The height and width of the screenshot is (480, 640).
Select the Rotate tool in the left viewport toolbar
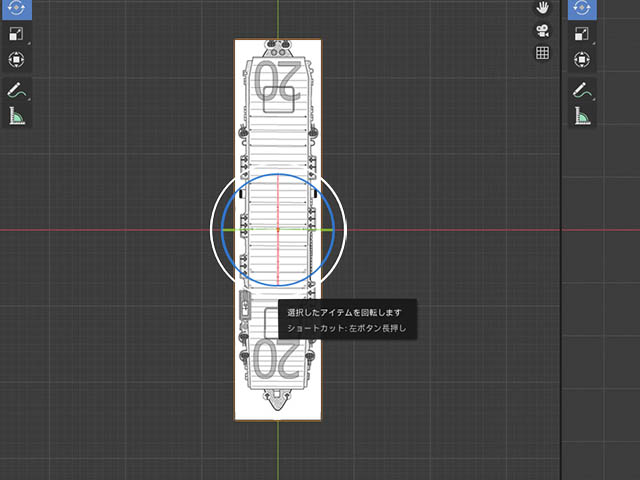pyautogui.click(x=16, y=9)
